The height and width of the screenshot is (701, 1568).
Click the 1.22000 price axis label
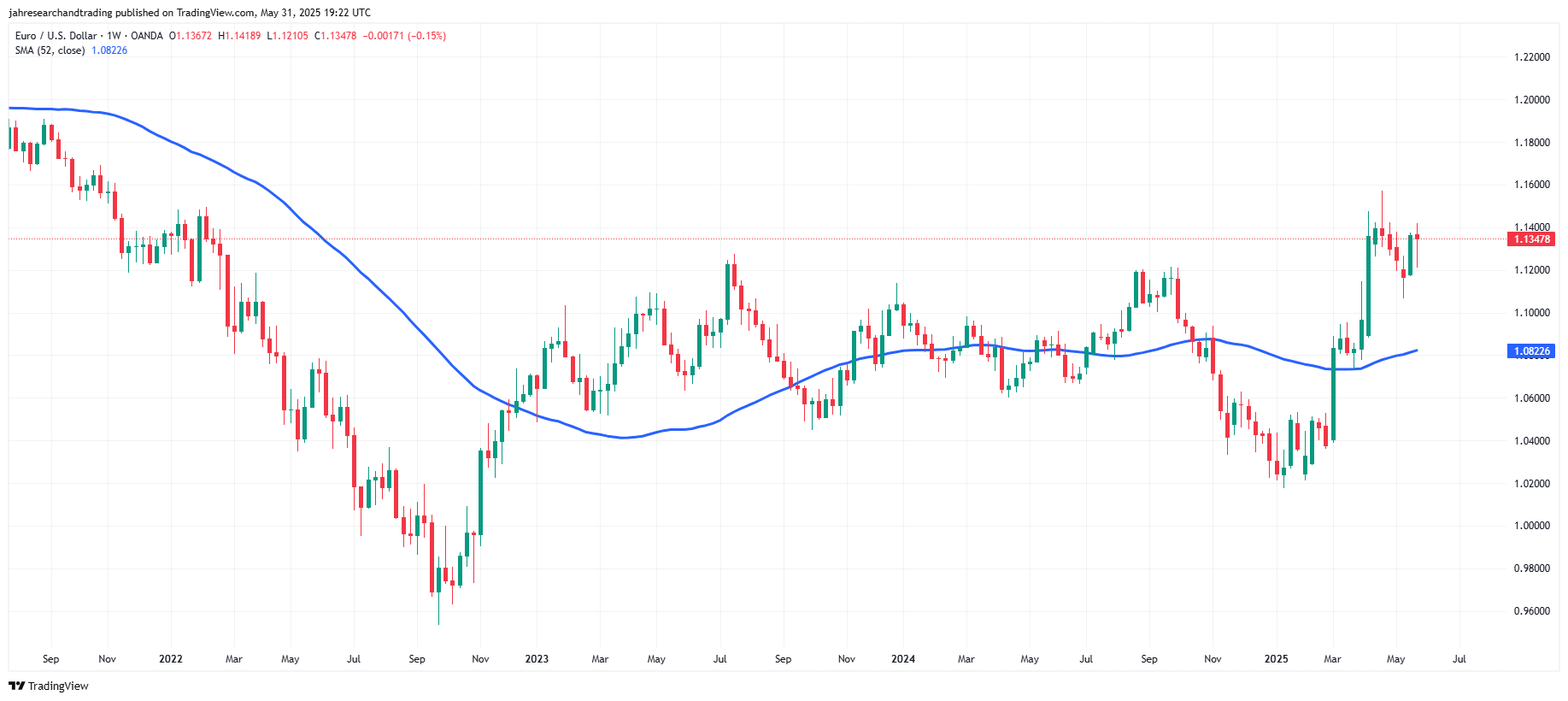[x=1532, y=57]
